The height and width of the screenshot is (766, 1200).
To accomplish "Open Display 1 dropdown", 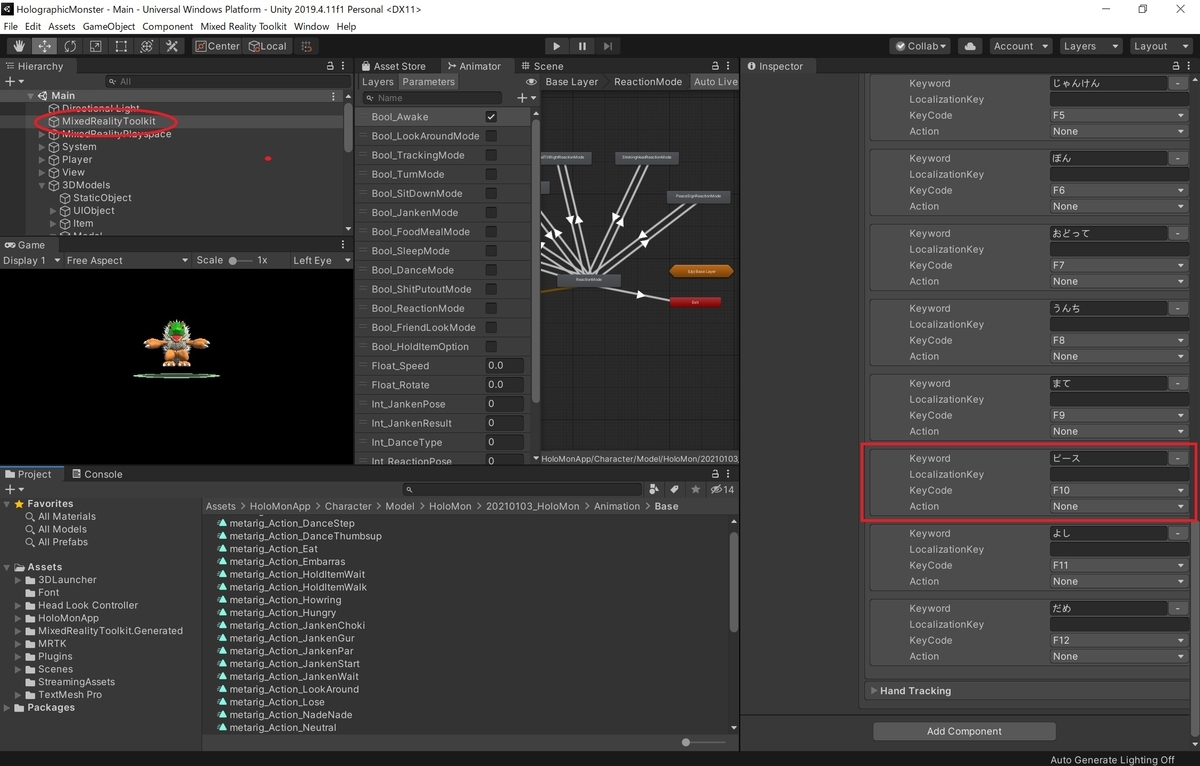I will tap(30, 260).
